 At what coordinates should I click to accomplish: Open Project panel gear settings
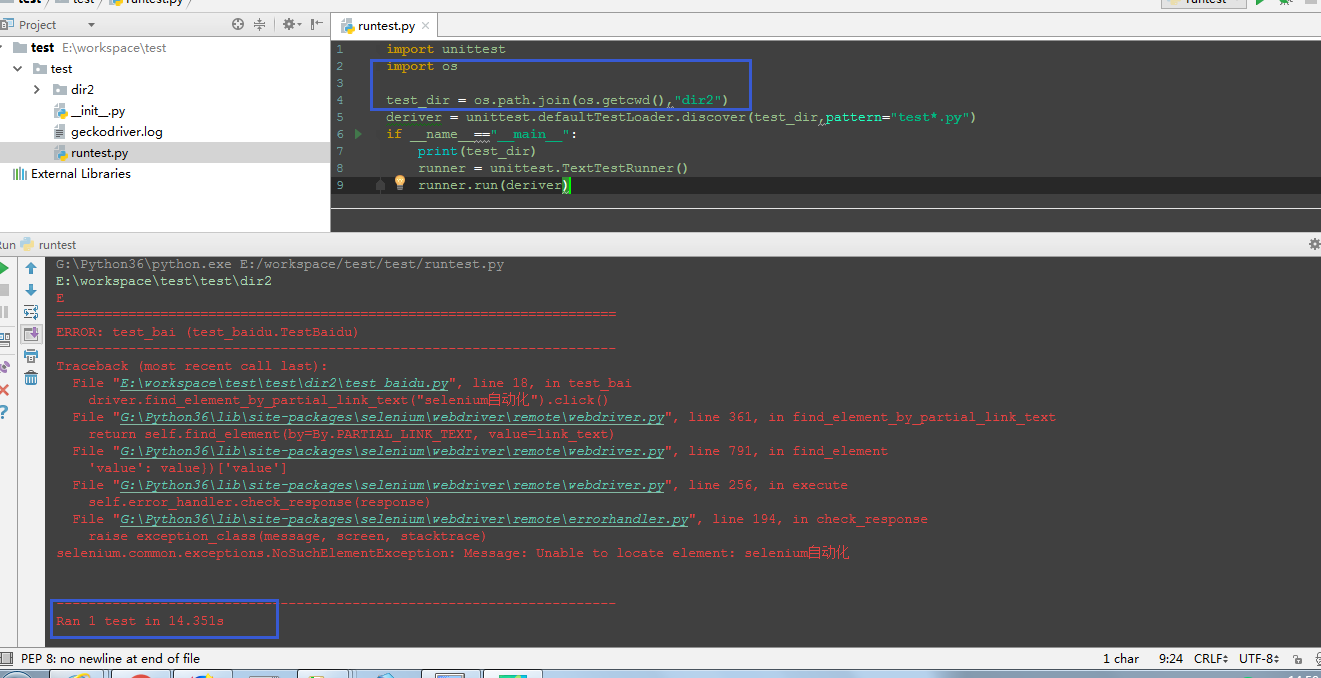(x=290, y=24)
